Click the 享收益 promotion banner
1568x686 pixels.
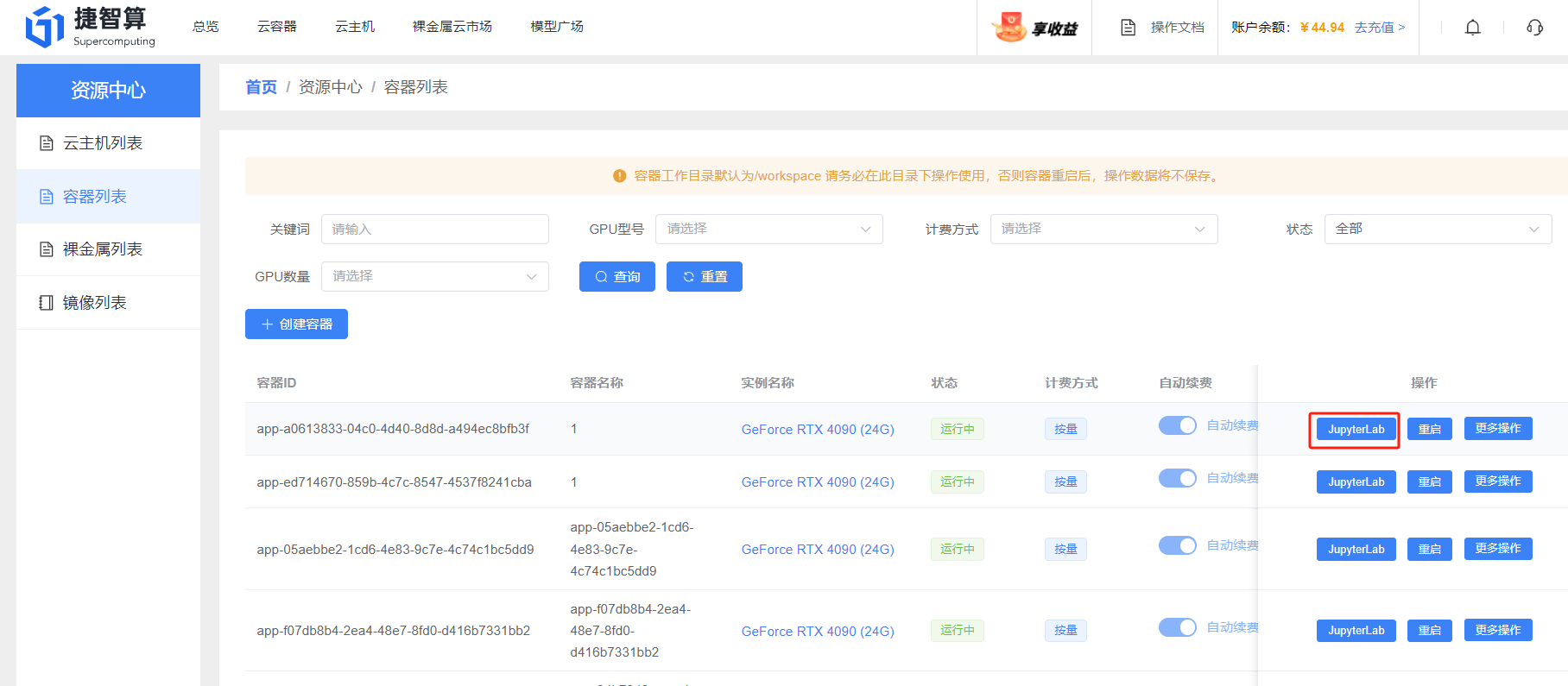1034,28
